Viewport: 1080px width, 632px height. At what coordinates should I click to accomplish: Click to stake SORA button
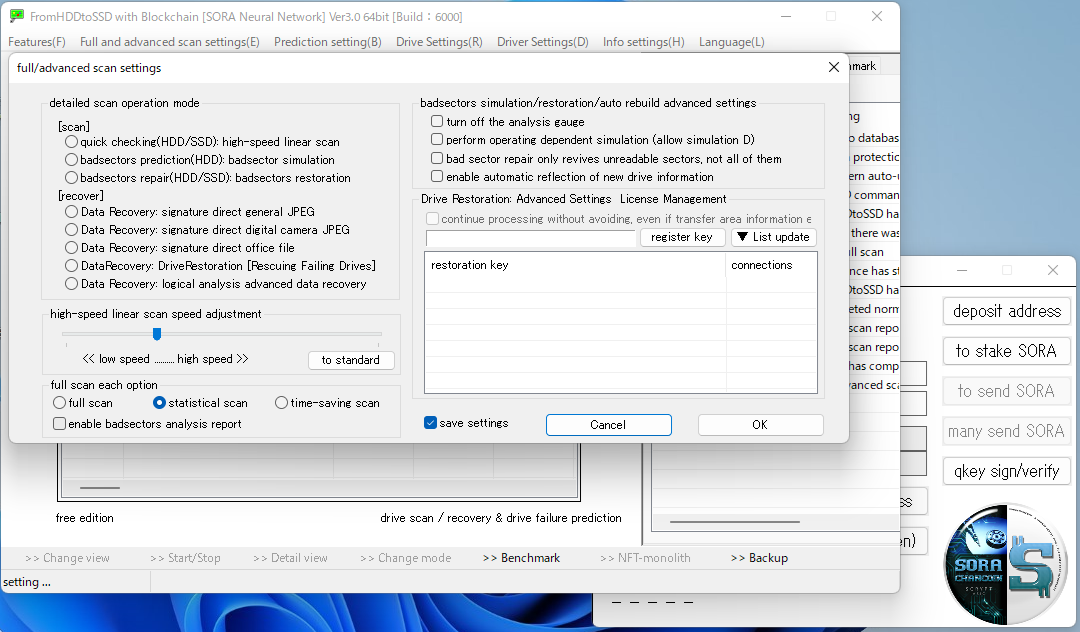(x=1007, y=351)
